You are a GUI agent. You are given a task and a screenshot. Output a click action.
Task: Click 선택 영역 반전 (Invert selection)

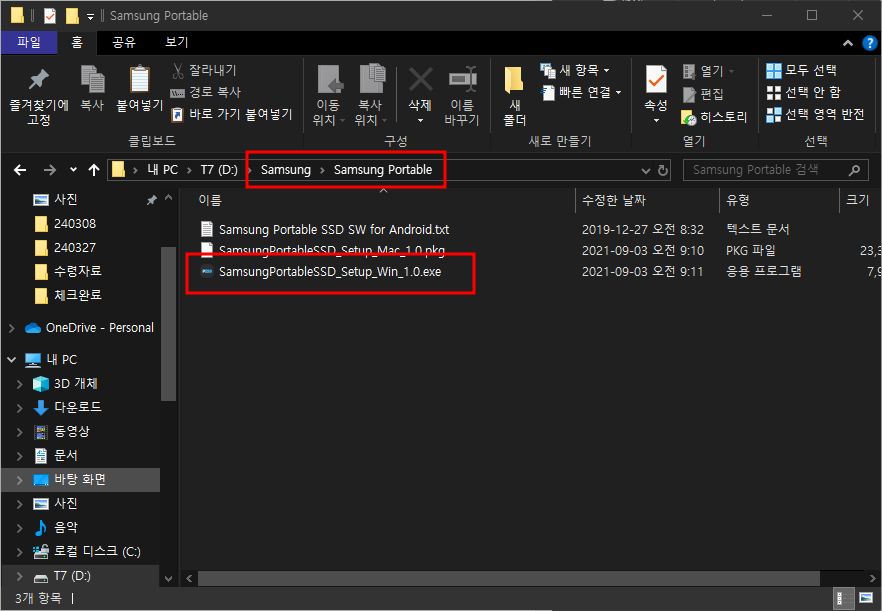[x=815, y=114]
